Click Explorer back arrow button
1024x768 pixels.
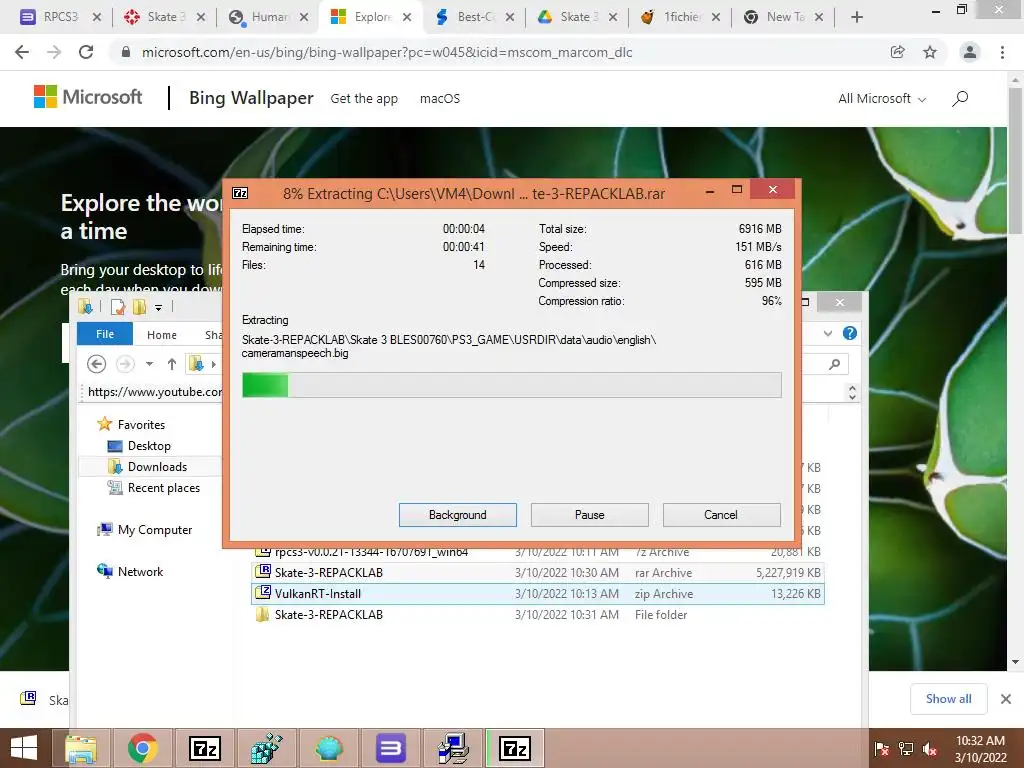pos(96,364)
